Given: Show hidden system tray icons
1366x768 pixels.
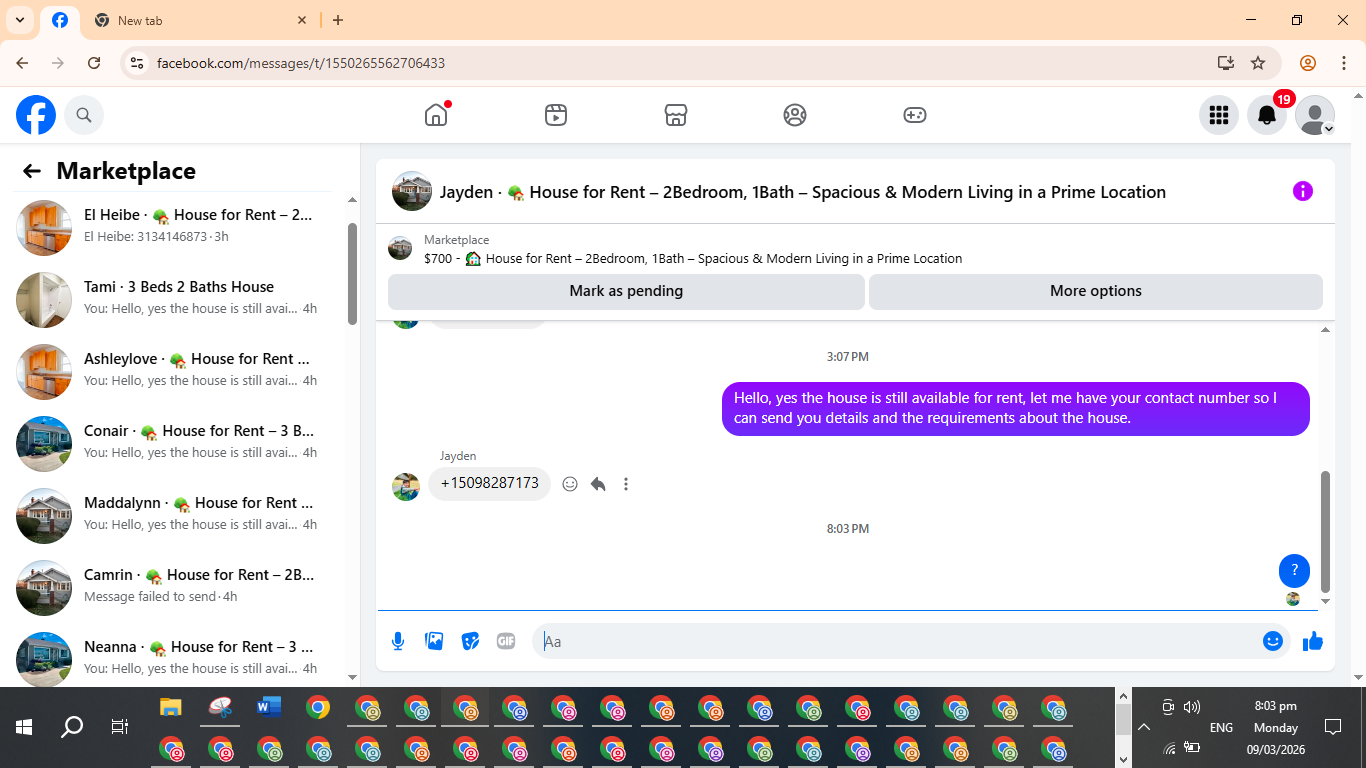Looking at the screenshot, I should pyautogui.click(x=1144, y=727).
